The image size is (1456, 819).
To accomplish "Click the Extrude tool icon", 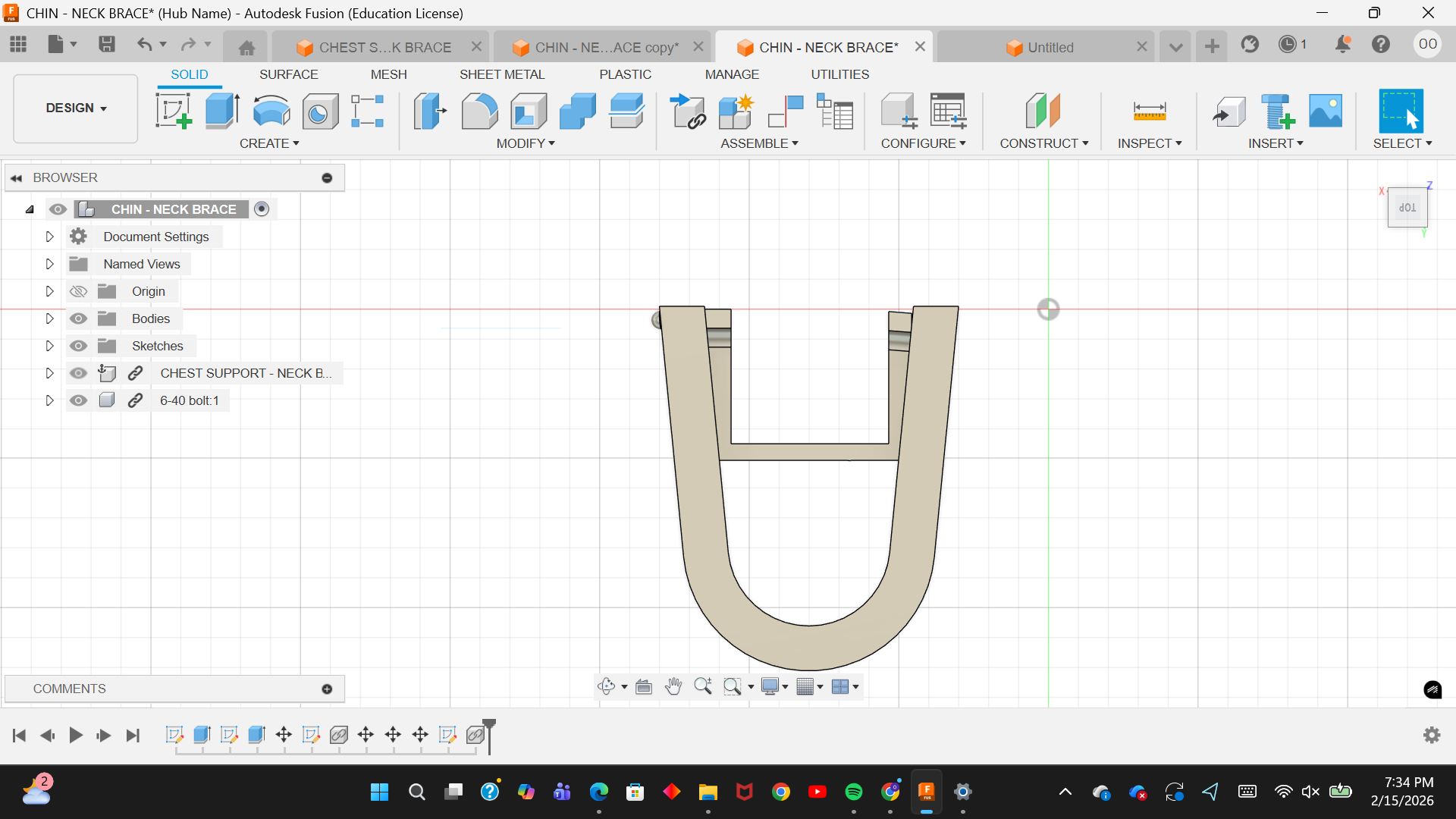I will tap(222, 111).
